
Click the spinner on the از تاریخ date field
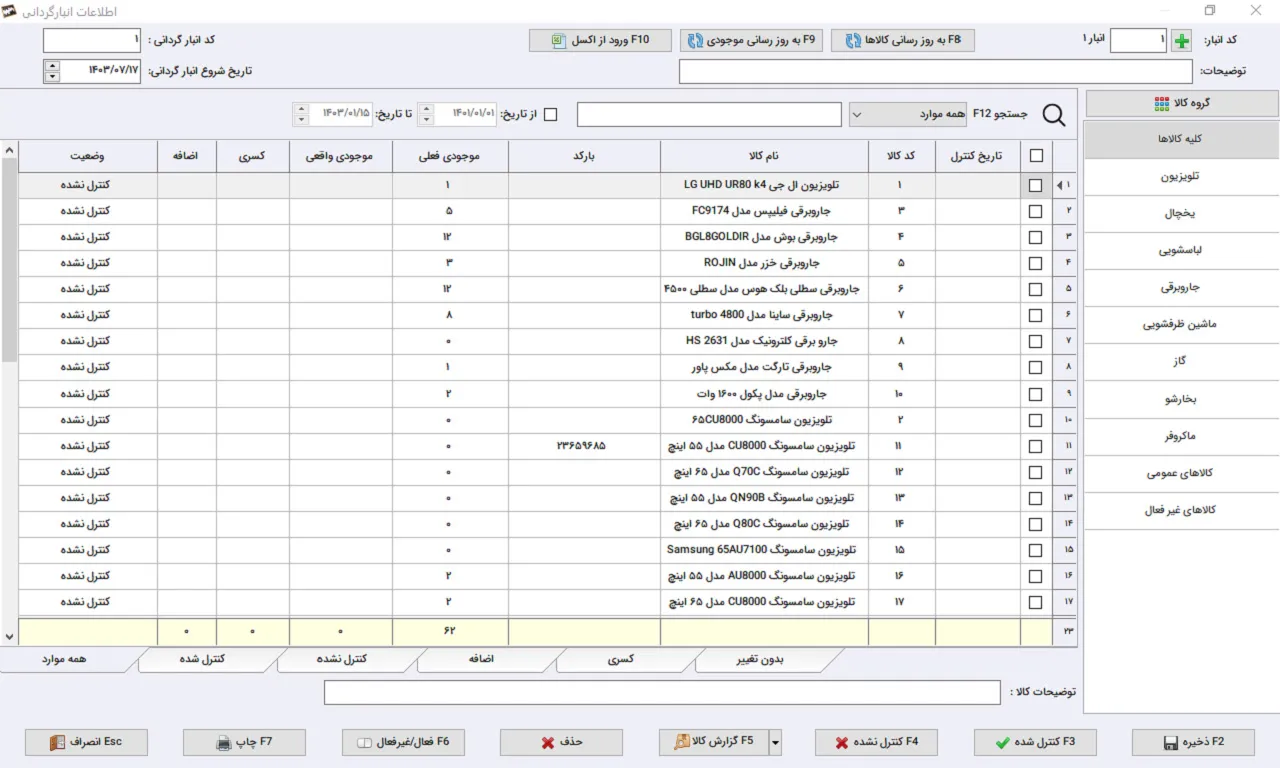[x=425, y=115]
